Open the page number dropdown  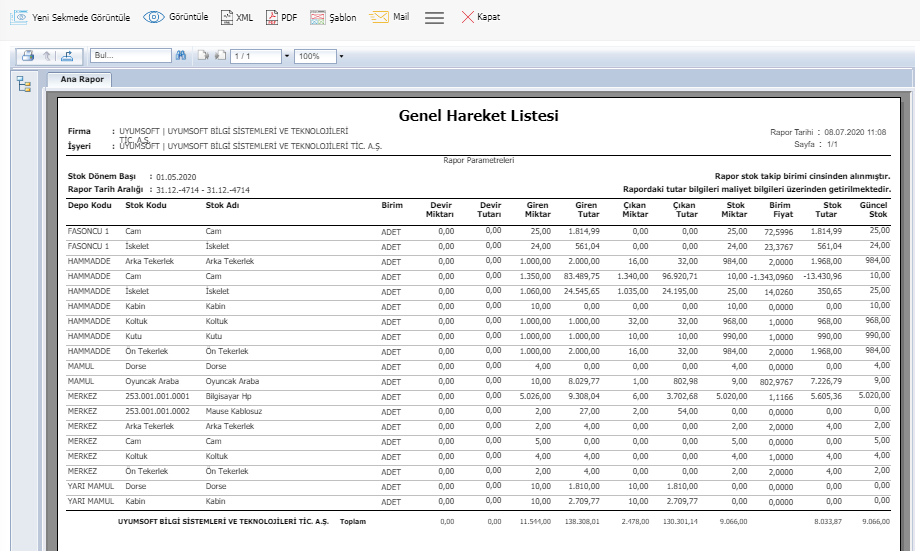pos(287,56)
